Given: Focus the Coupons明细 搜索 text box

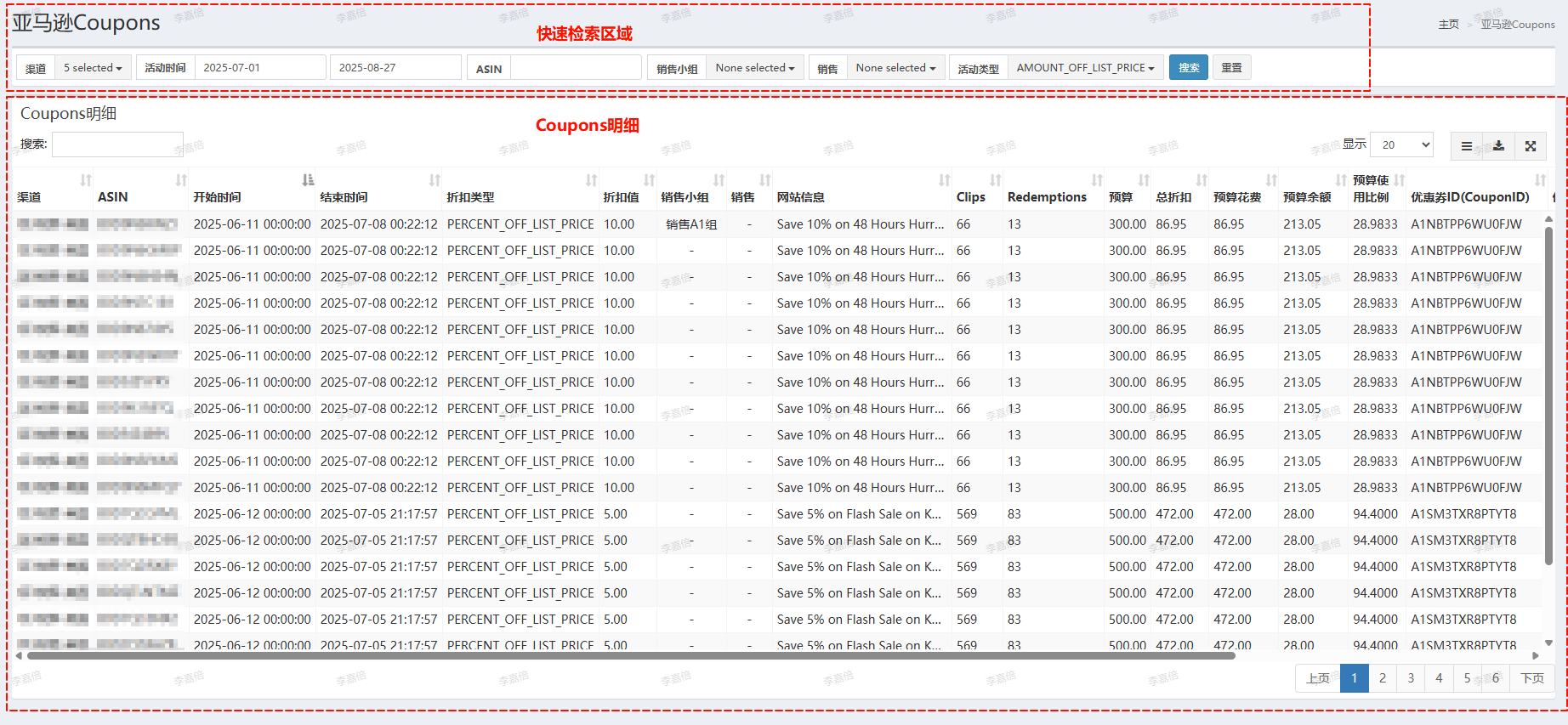Looking at the screenshot, I should point(117,144).
